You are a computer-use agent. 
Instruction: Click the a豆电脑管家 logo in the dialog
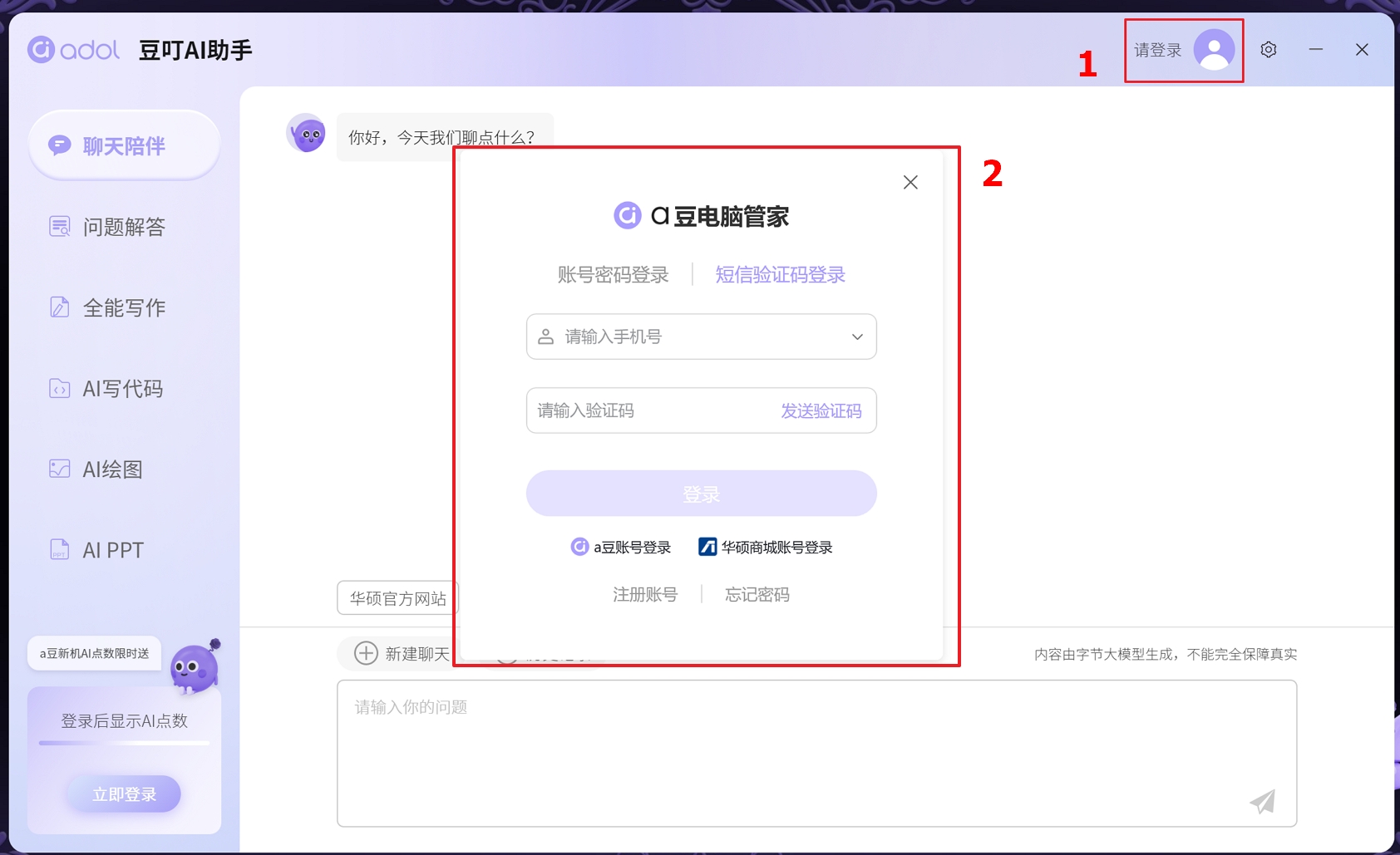click(x=701, y=217)
